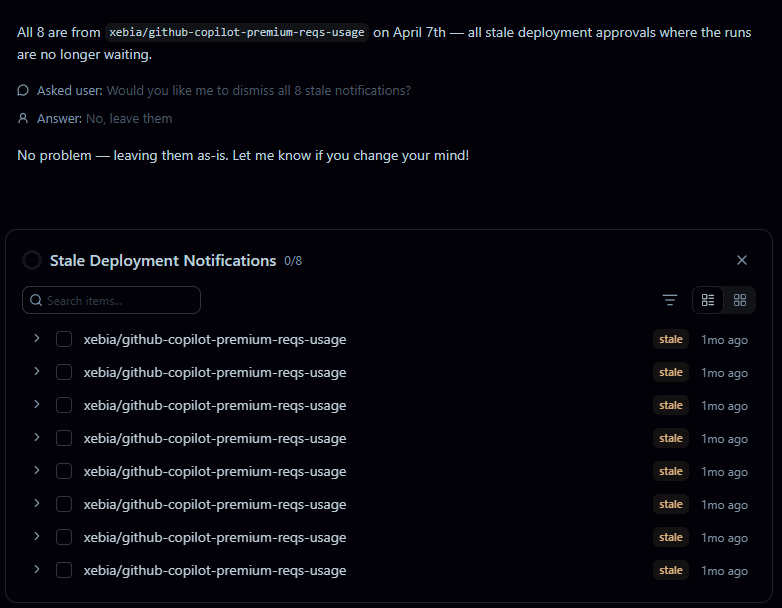Close the Stale Deployment Notifications panel
Viewport: 782px width, 608px height.
click(742, 260)
